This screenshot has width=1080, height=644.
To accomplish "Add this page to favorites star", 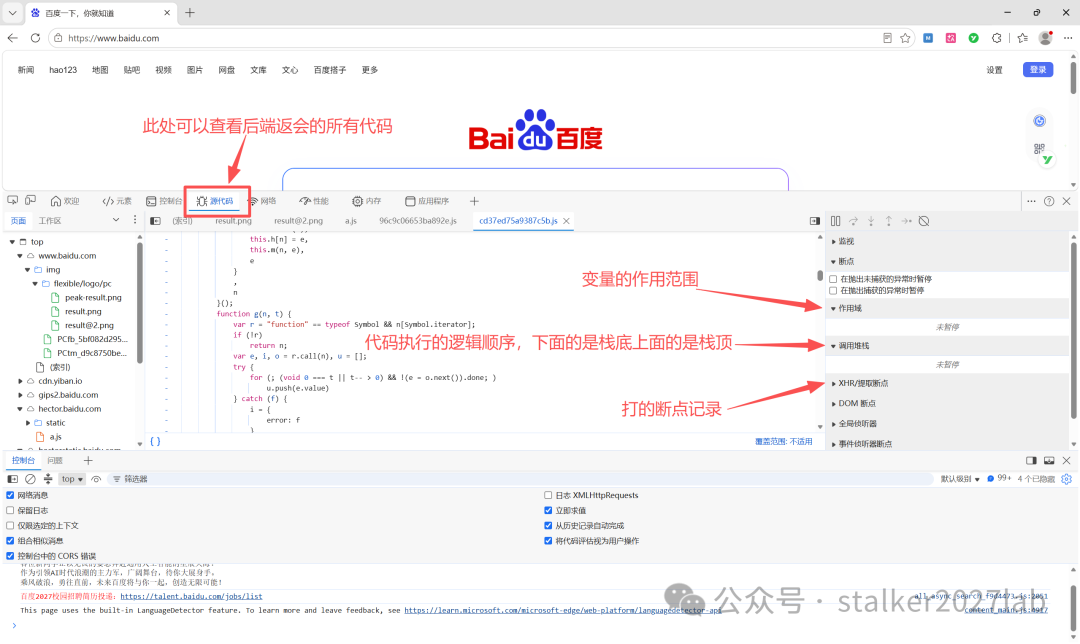I will (906, 38).
